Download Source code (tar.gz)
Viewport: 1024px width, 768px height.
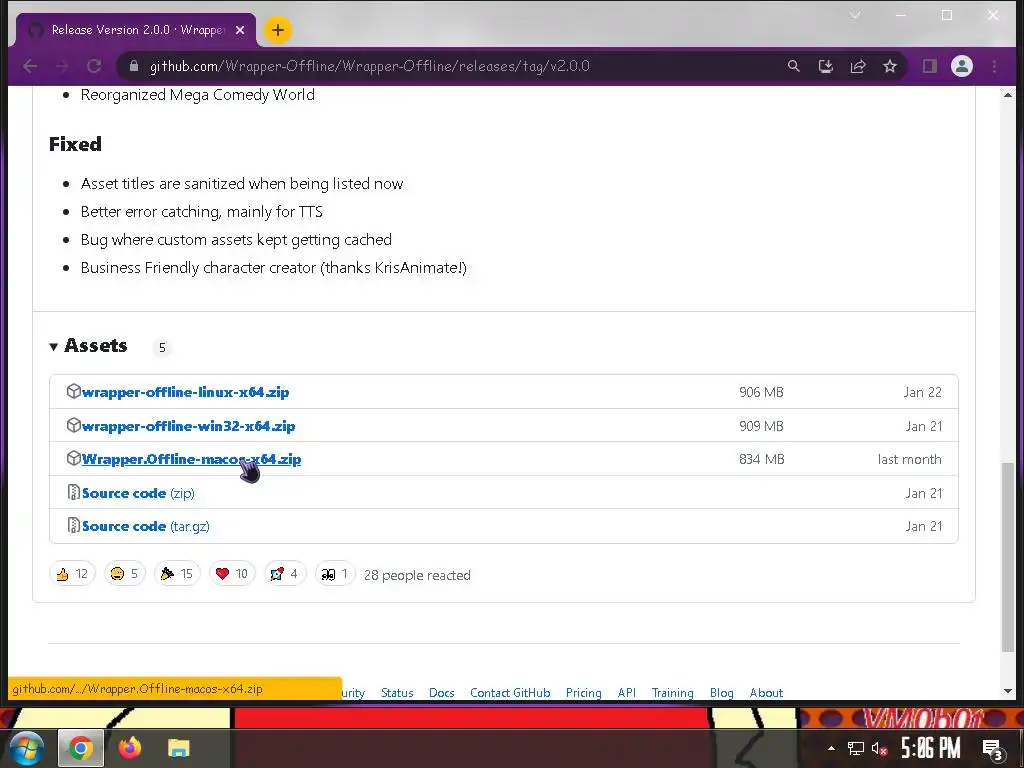tap(146, 526)
